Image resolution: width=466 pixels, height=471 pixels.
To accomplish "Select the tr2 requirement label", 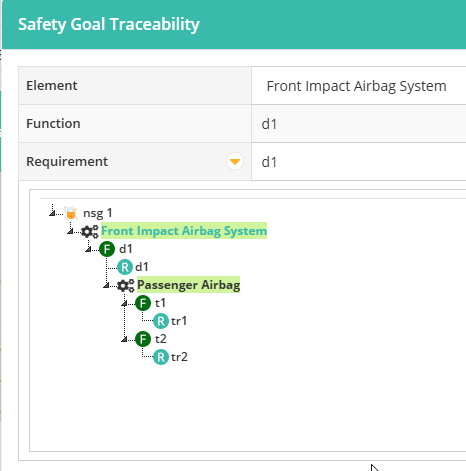I will pos(179,357).
